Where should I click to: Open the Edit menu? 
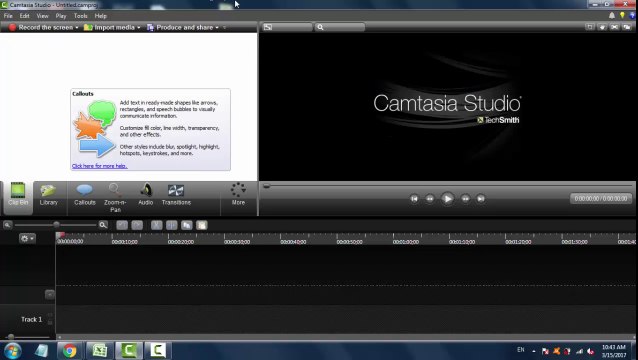(24, 16)
